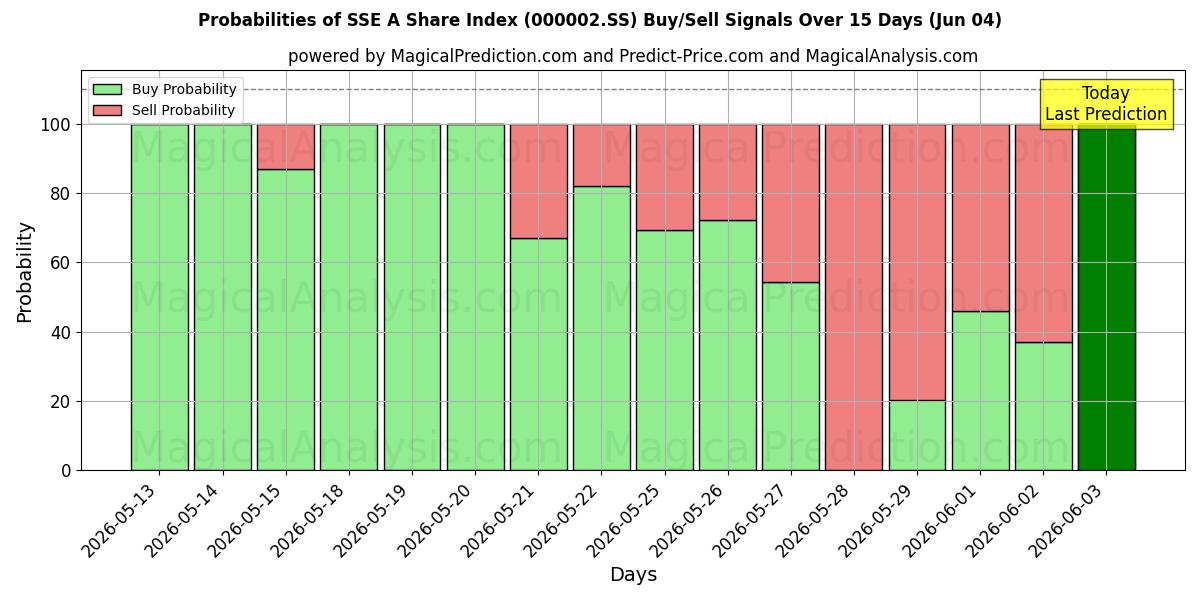
Task: Click the 'Sell Probability' legend label
Action: 183,110
